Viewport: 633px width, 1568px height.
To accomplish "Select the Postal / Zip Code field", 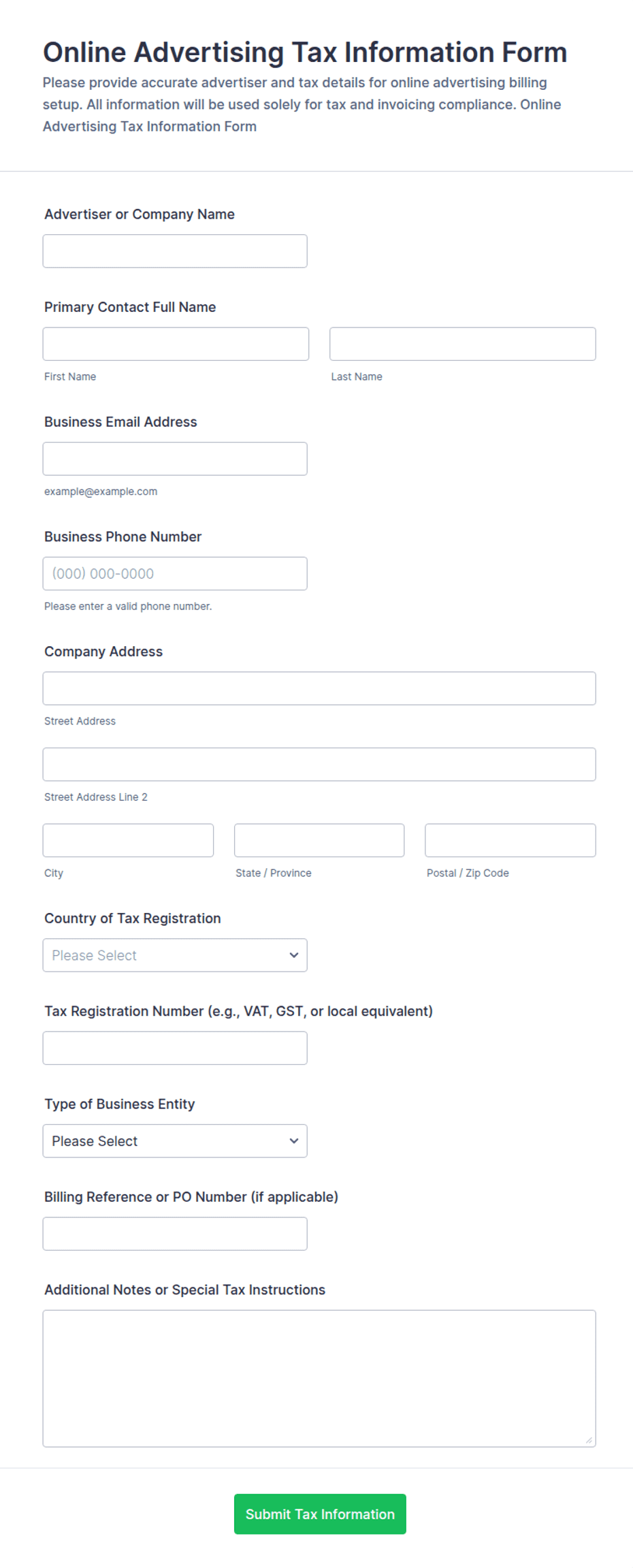I will tap(510, 840).
